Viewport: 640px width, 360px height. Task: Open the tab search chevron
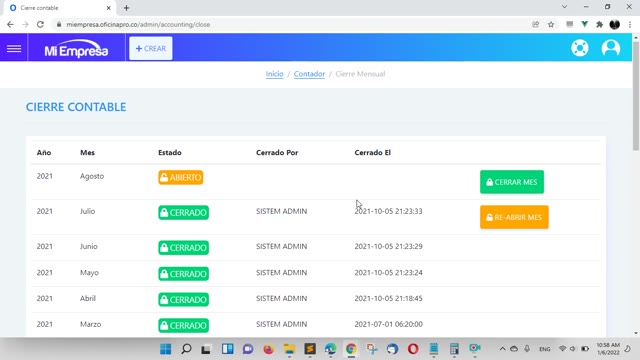click(x=564, y=7)
